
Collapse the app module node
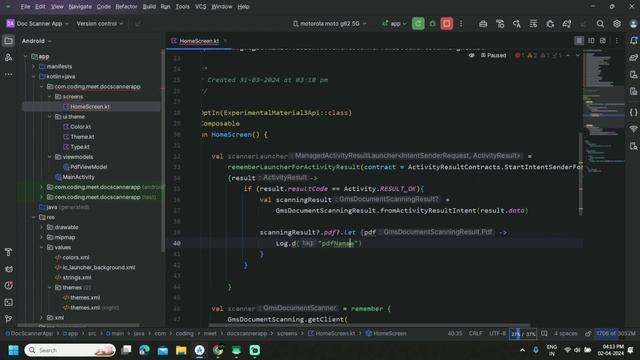tap(26, 56)
